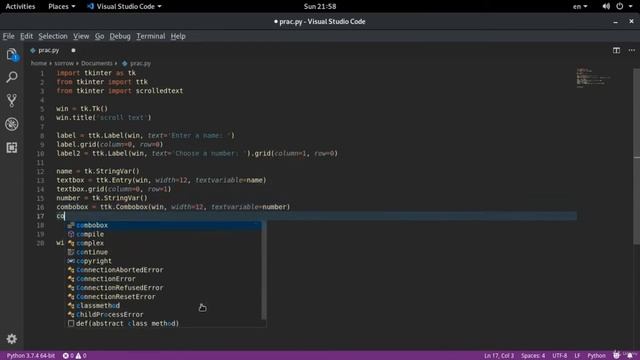
Task: Choose def(abstract class method) snippet
Action: 164,323
